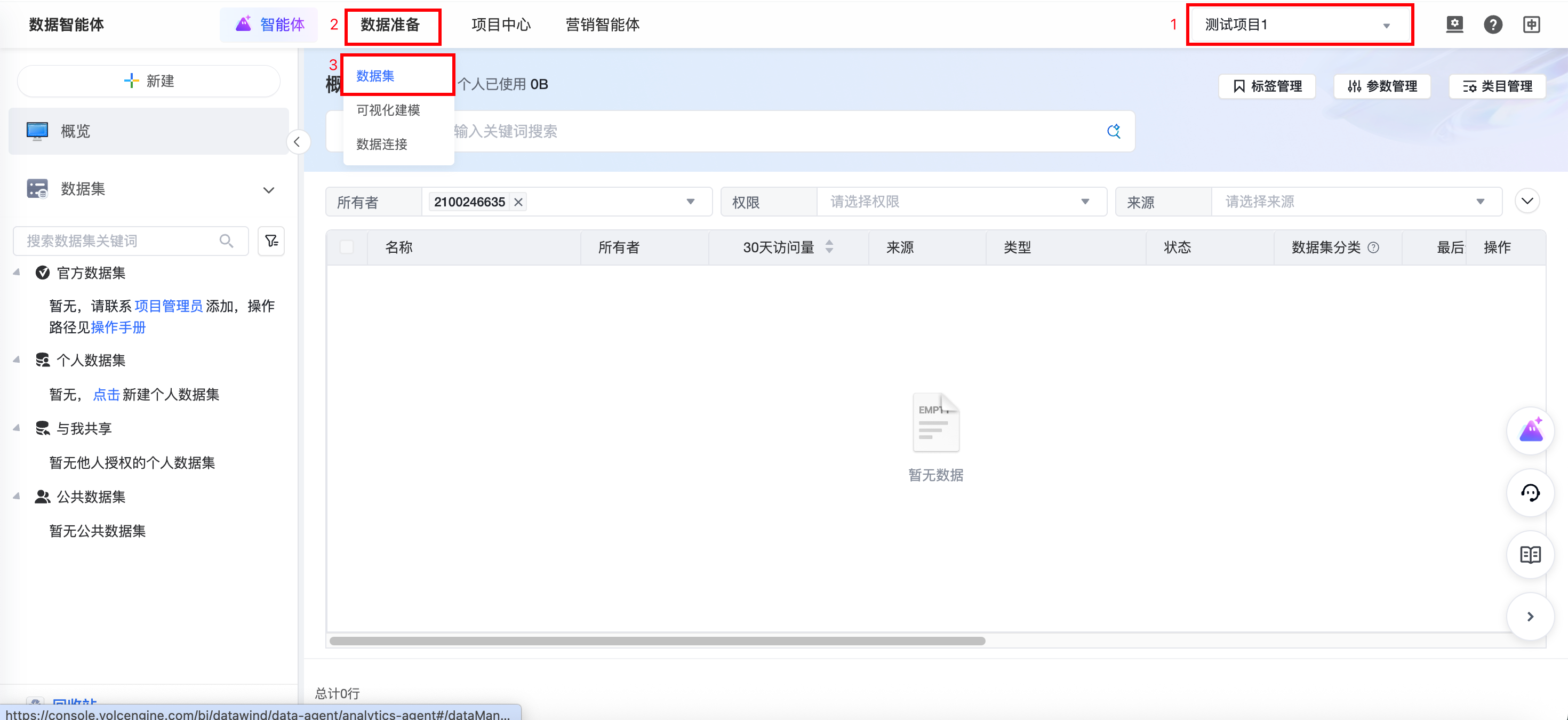Switch to the 项目中心 tab

pos(500,25)
